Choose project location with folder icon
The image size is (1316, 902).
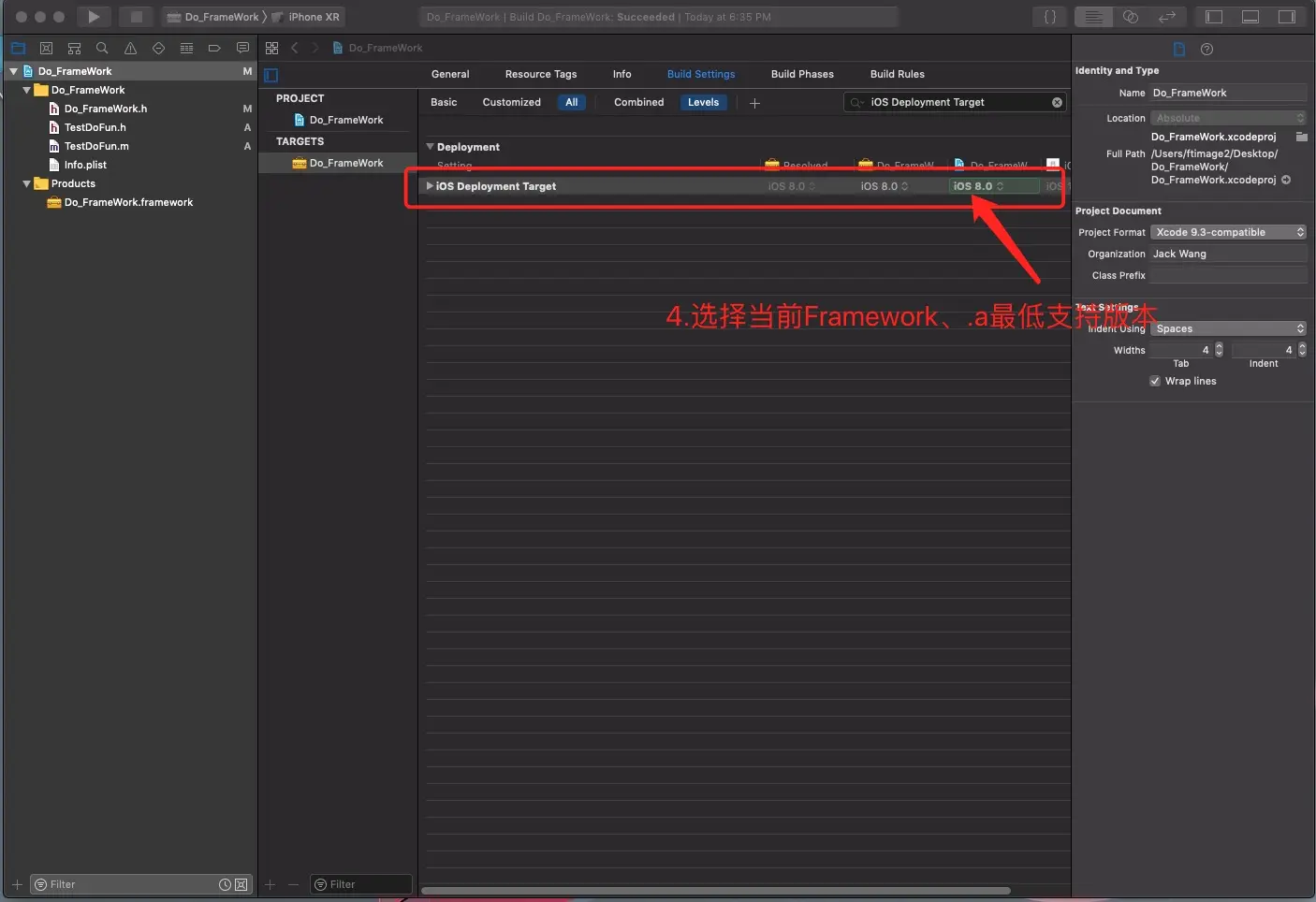pos(1301,137)
